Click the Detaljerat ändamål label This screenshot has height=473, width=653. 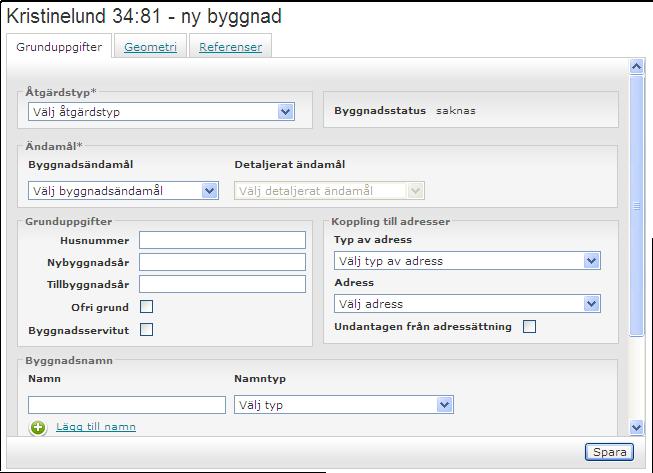(x=290, y=164)
